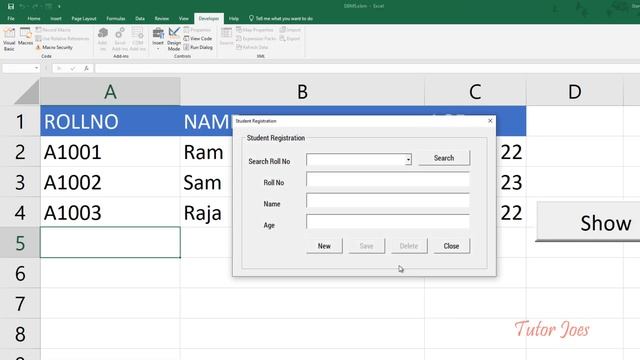Image resolution: width=640 pixels, height=360 pixels.
Task: Open the File menu
Action: pyautogui.click(x=11, y=18)
